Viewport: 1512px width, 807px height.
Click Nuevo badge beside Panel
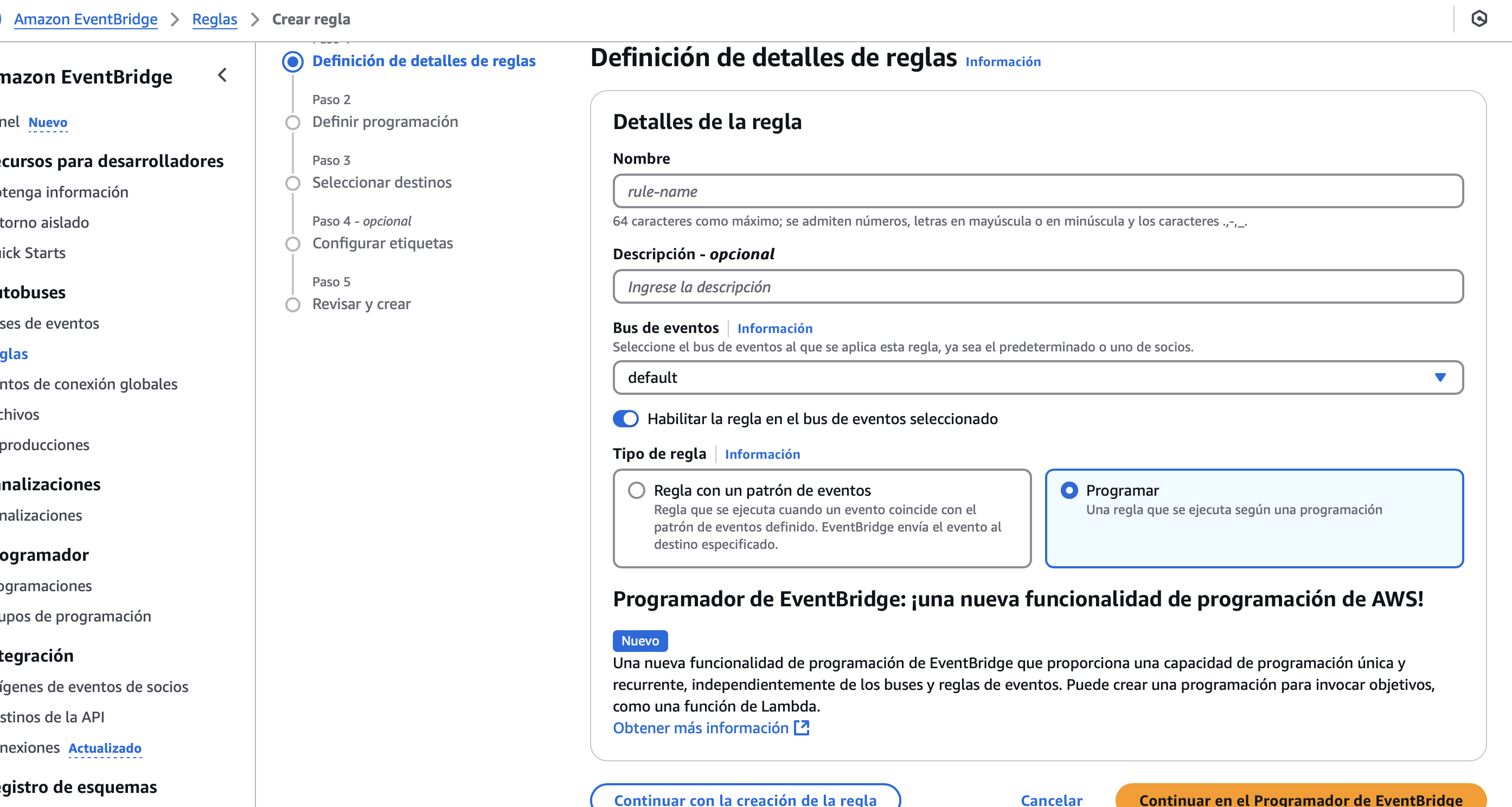(x=48, y=123)
